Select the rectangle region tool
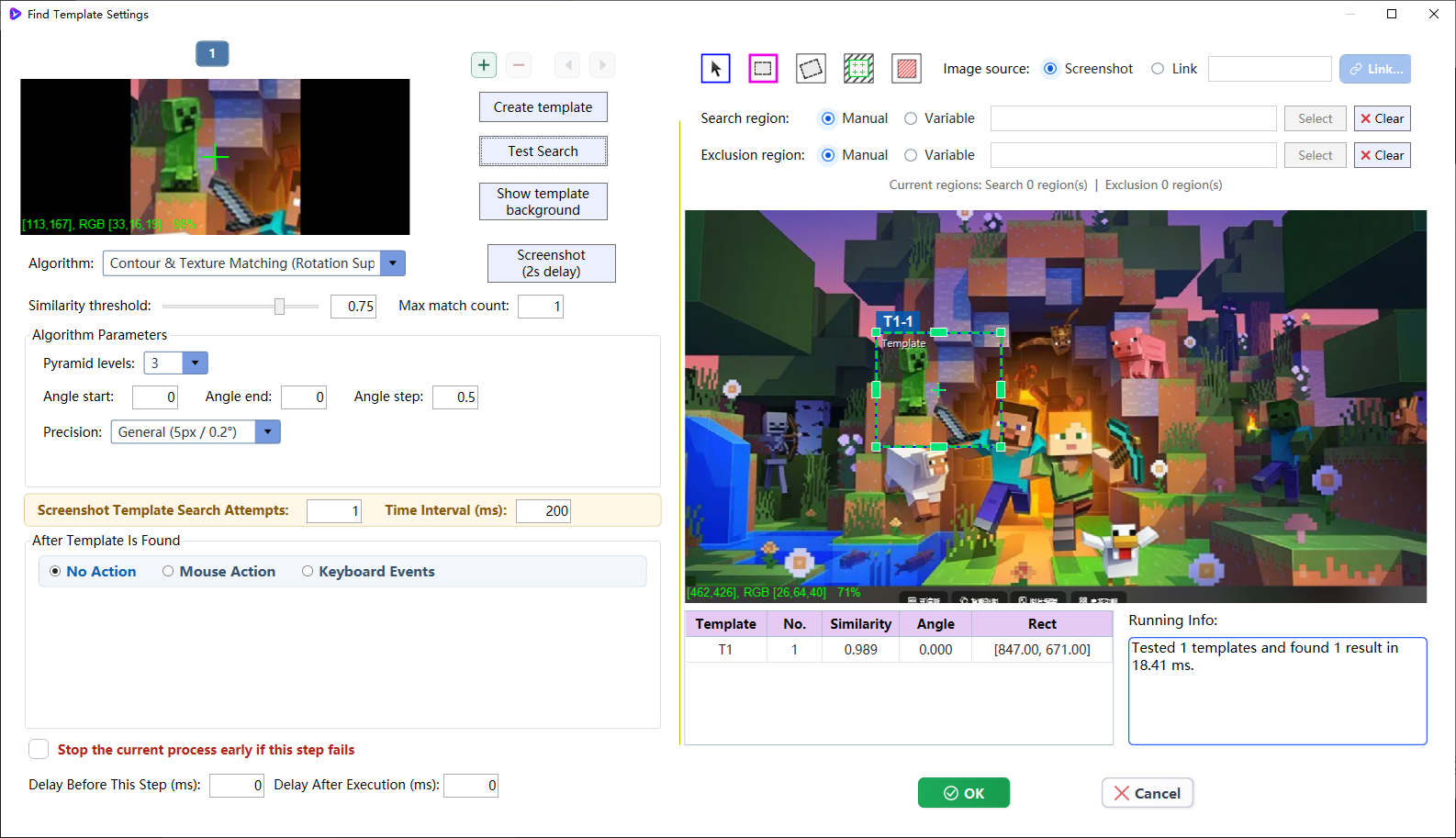Screen dimensions: 1456x838 (x=763, y=69)
